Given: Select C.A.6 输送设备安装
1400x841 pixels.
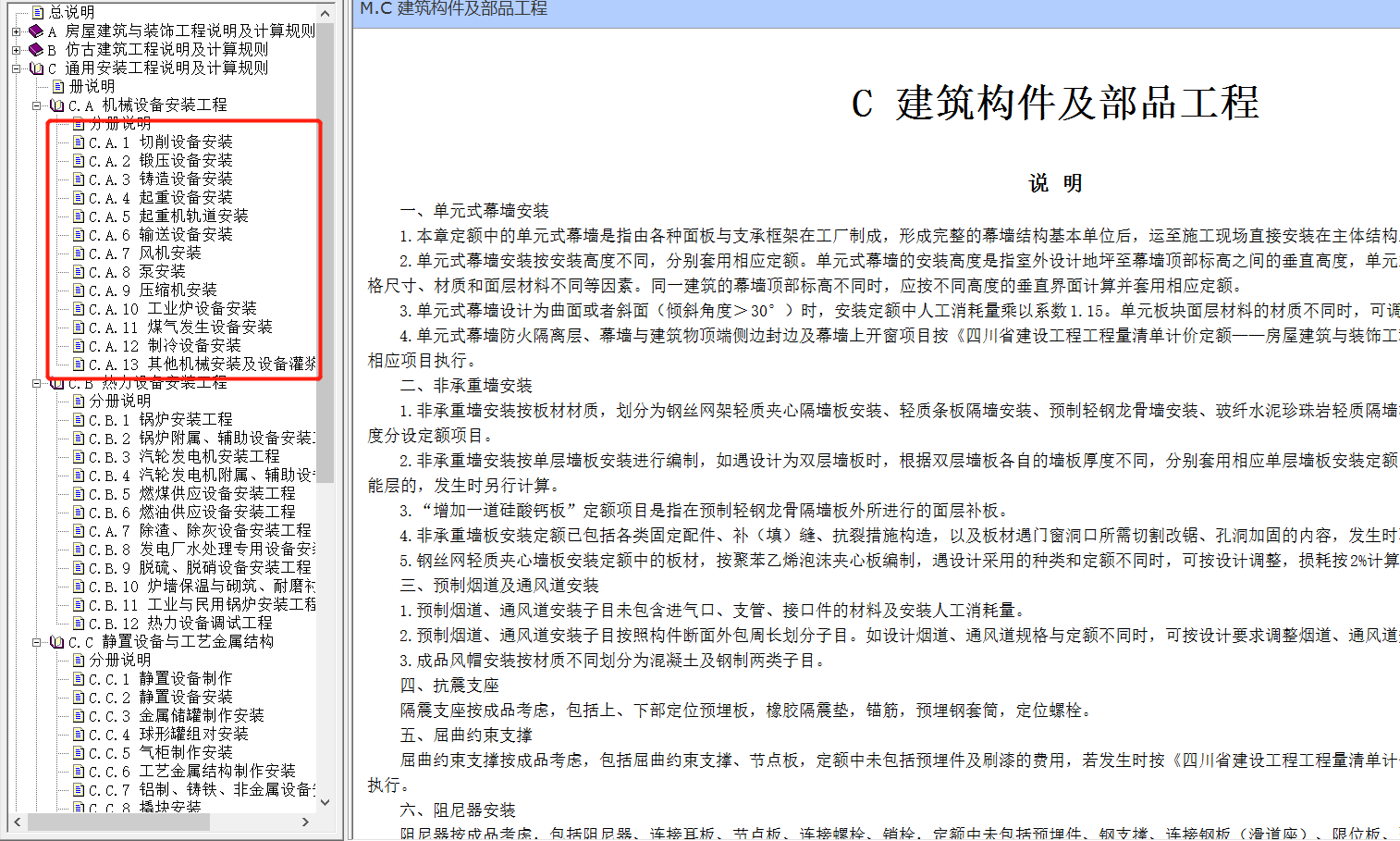Looking at the screenshot, I should click(161, 234).
